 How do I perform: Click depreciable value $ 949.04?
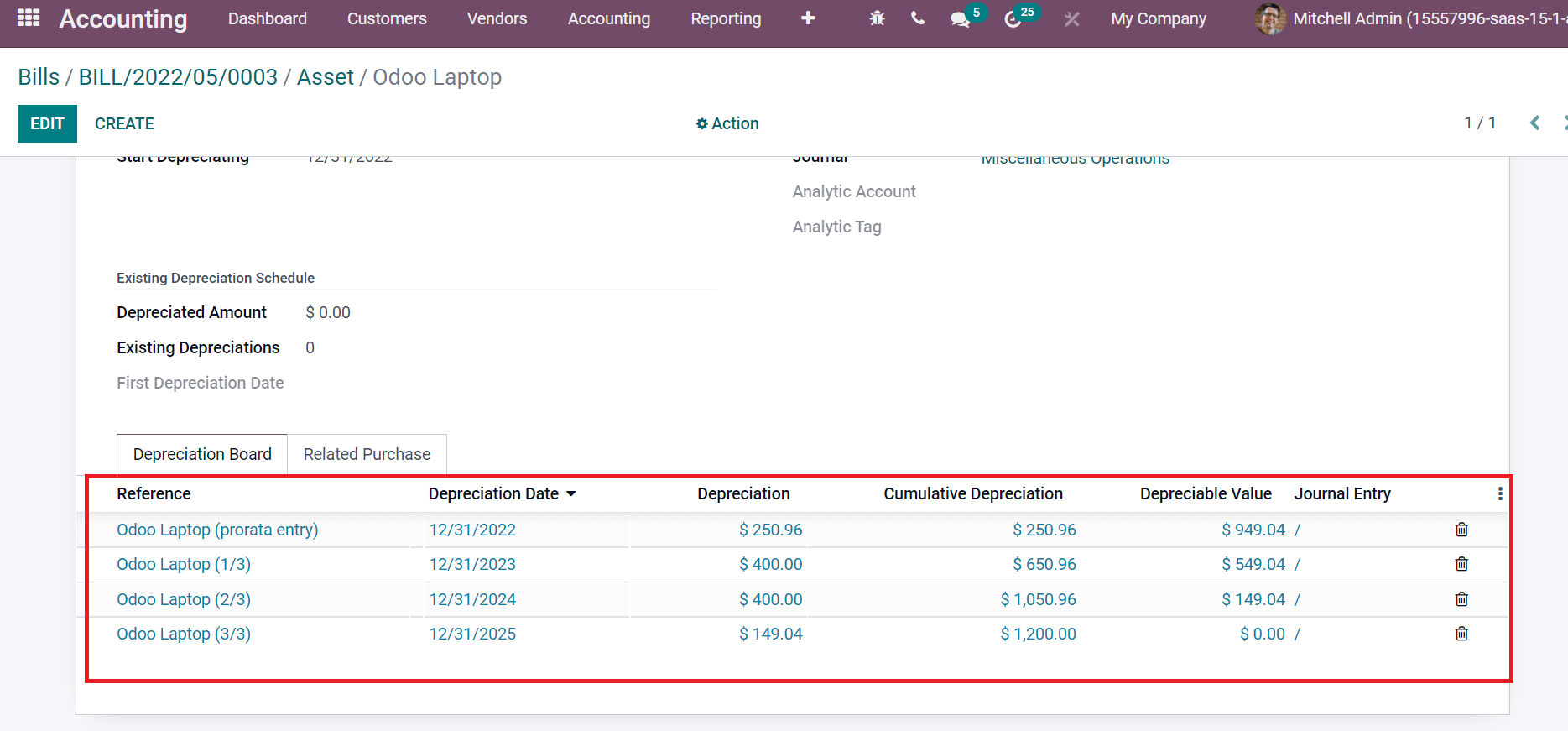[1253, 530]
